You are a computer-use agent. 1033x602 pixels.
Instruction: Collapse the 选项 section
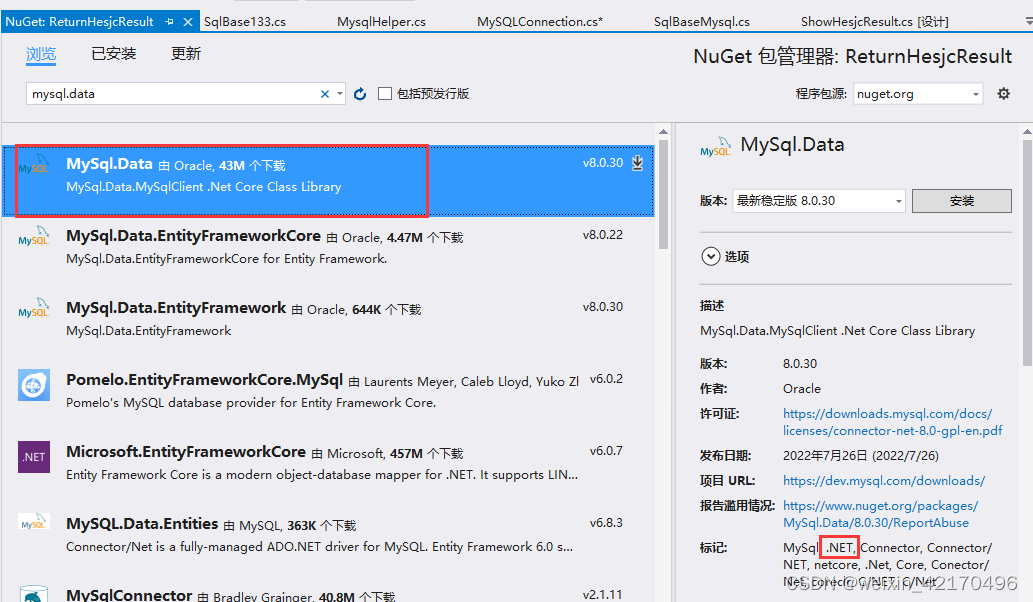point(710,256)
